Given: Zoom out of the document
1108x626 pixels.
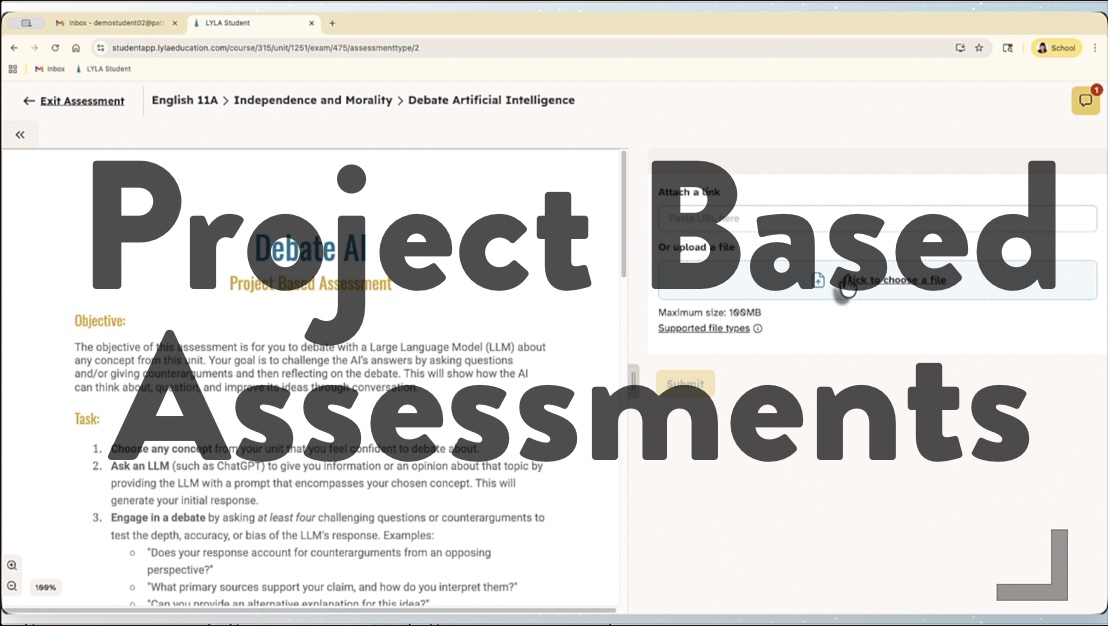Looking at the screenshot, I should point(12,586).
